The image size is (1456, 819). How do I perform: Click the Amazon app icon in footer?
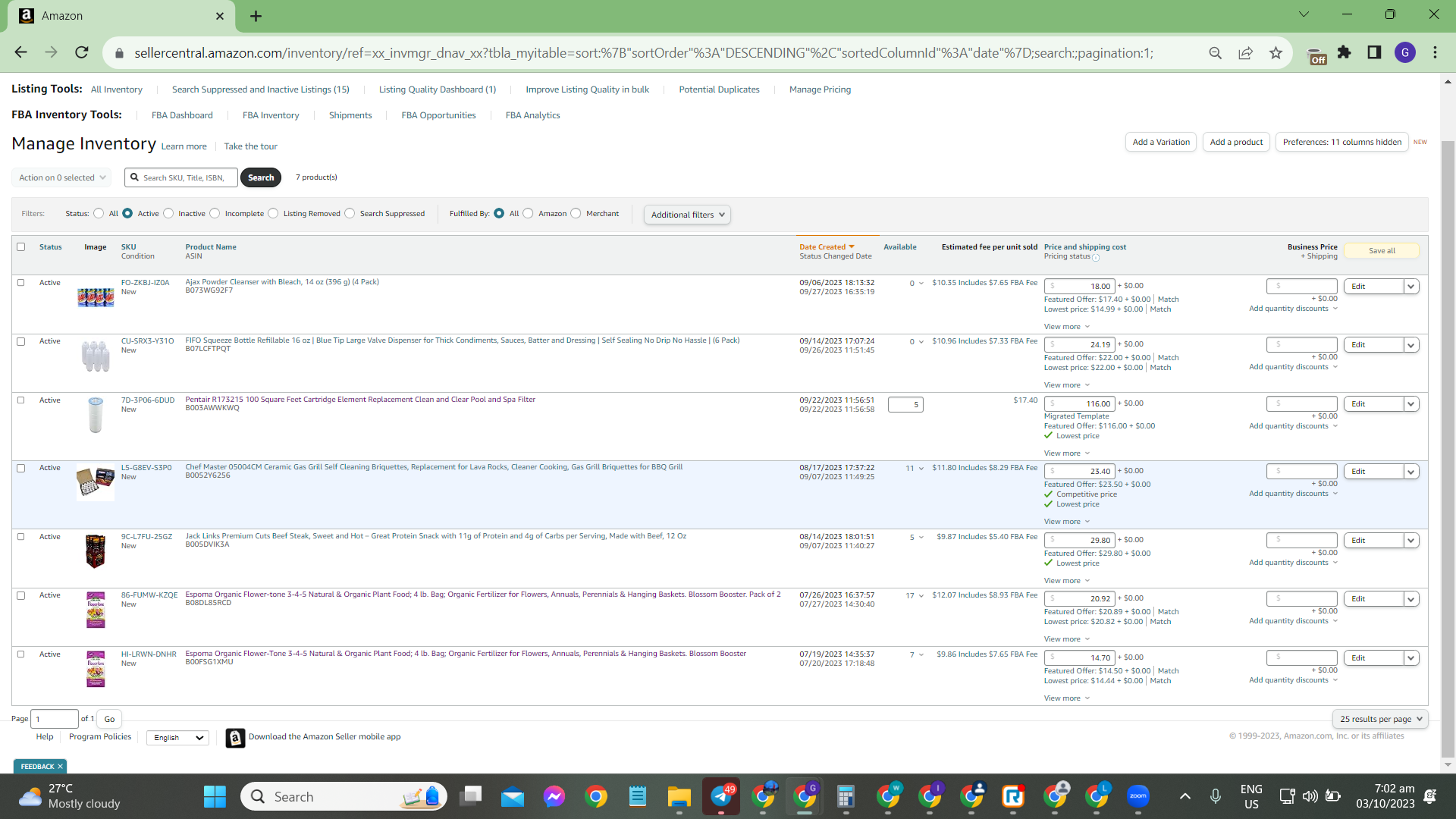coord(235,737)
